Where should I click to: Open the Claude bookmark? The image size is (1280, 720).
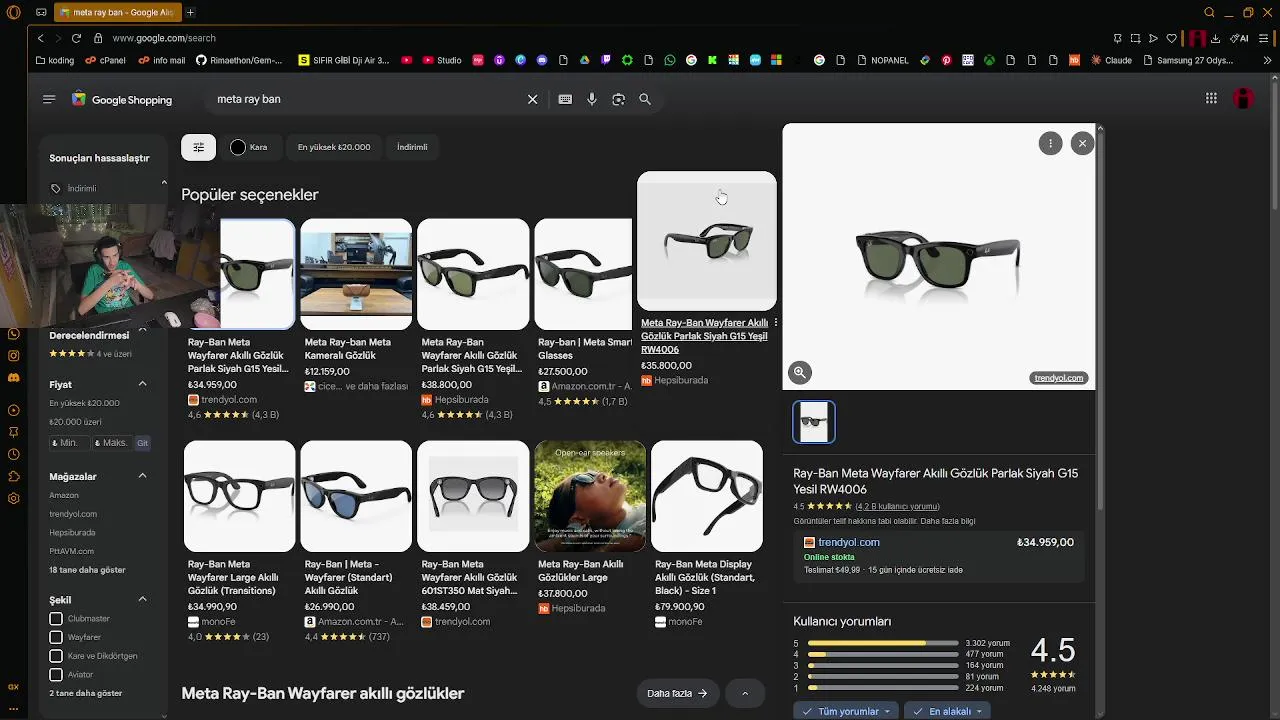(x=1110, y=60)
